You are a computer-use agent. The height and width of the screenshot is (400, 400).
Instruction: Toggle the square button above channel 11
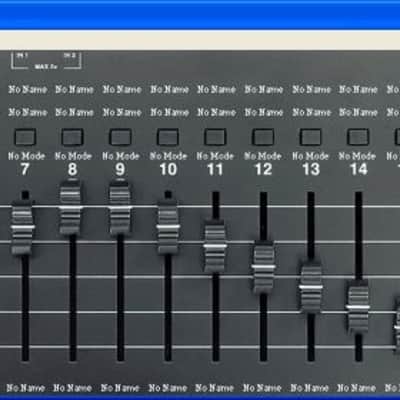click(215, 137)
